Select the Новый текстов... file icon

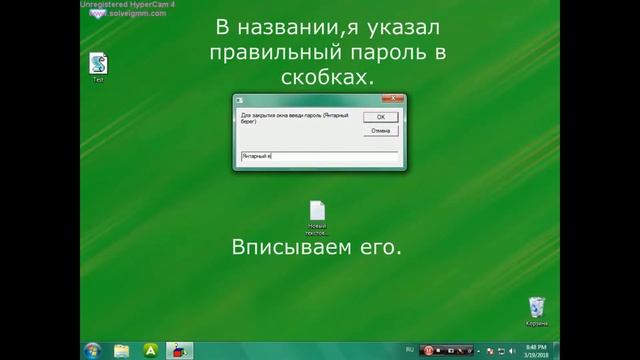tap(317, 218)
